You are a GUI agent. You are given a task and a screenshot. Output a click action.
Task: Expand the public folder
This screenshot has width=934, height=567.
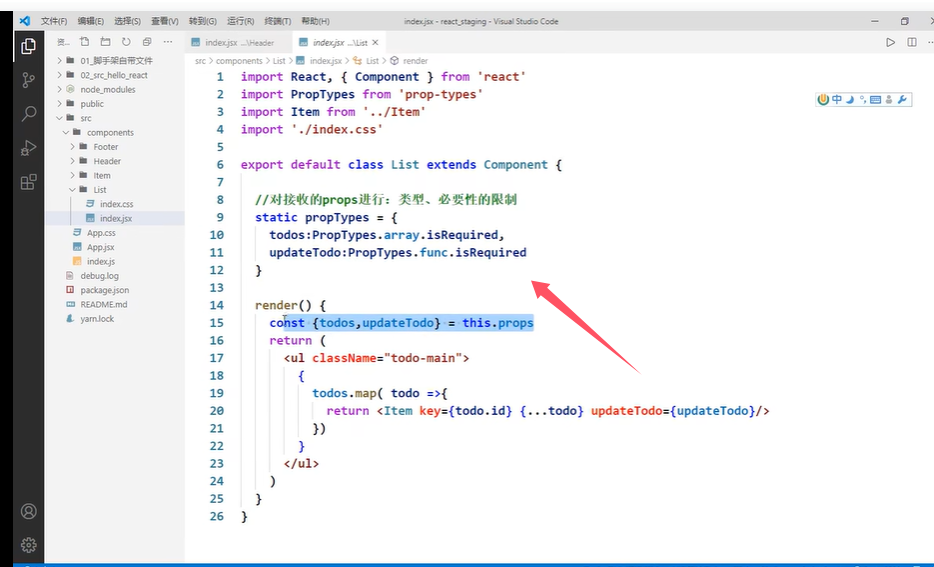pyautogui.click(x=114, y=104)
